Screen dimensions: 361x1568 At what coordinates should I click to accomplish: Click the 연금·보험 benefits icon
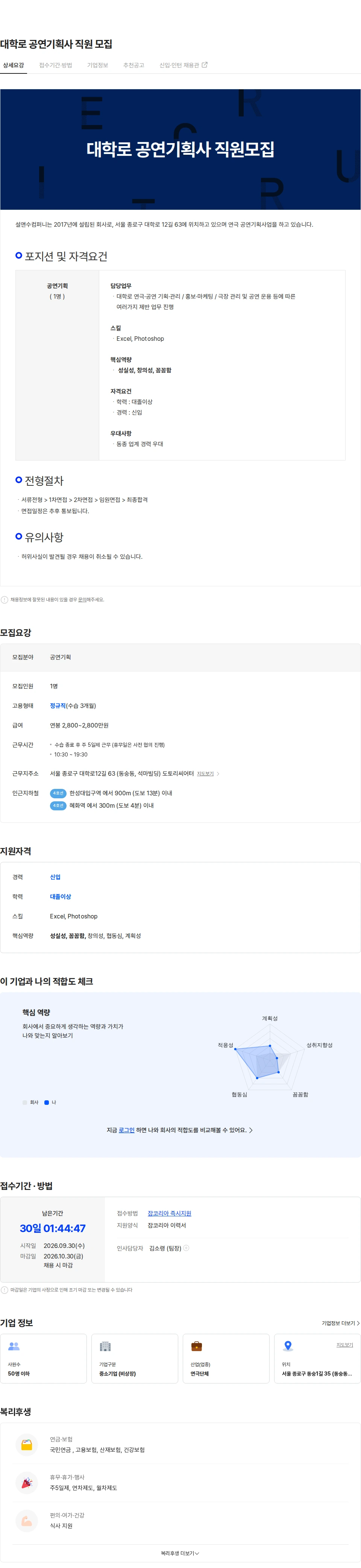(27, 1444)
